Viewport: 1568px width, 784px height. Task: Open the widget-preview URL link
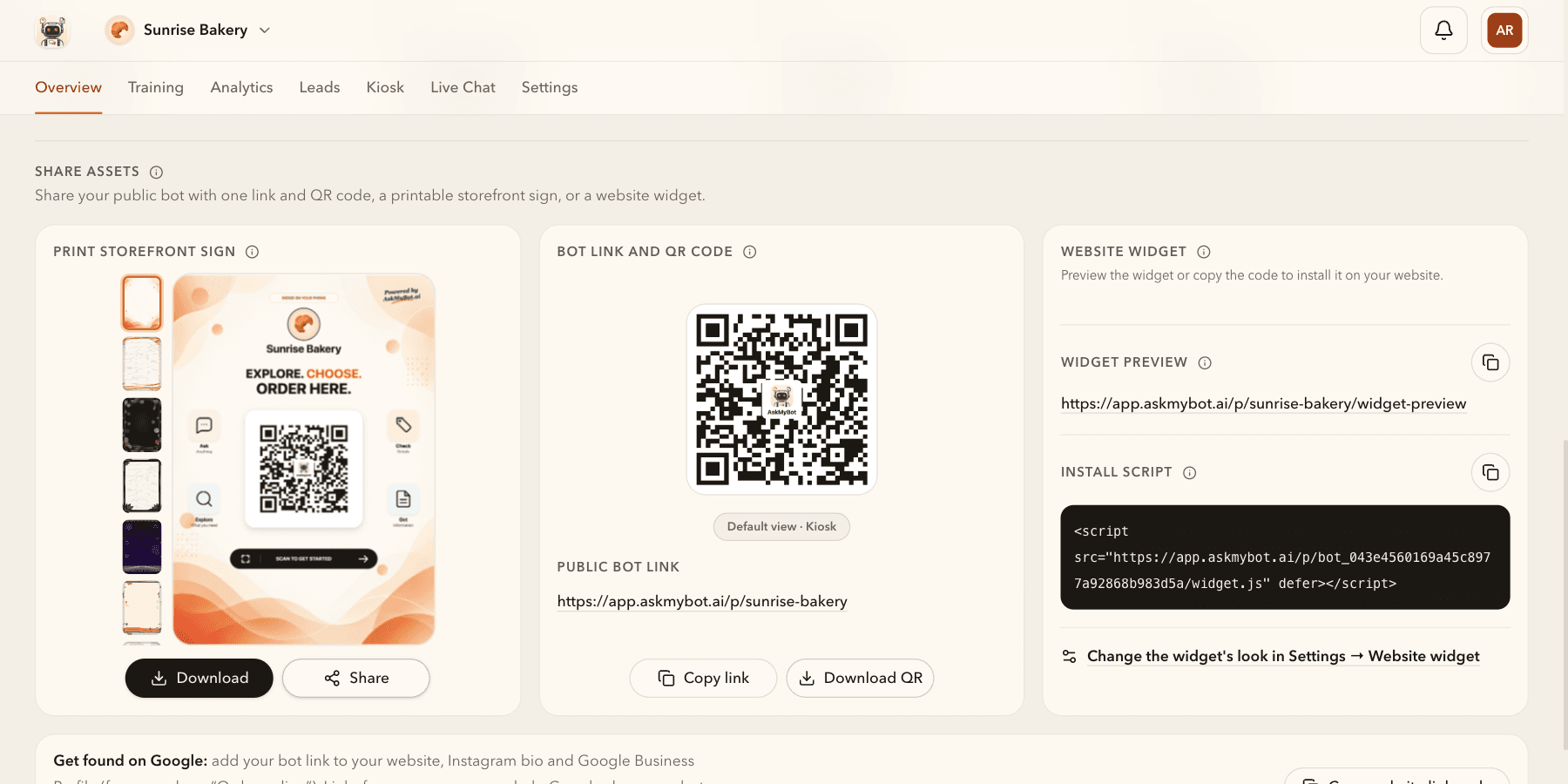1263,403
